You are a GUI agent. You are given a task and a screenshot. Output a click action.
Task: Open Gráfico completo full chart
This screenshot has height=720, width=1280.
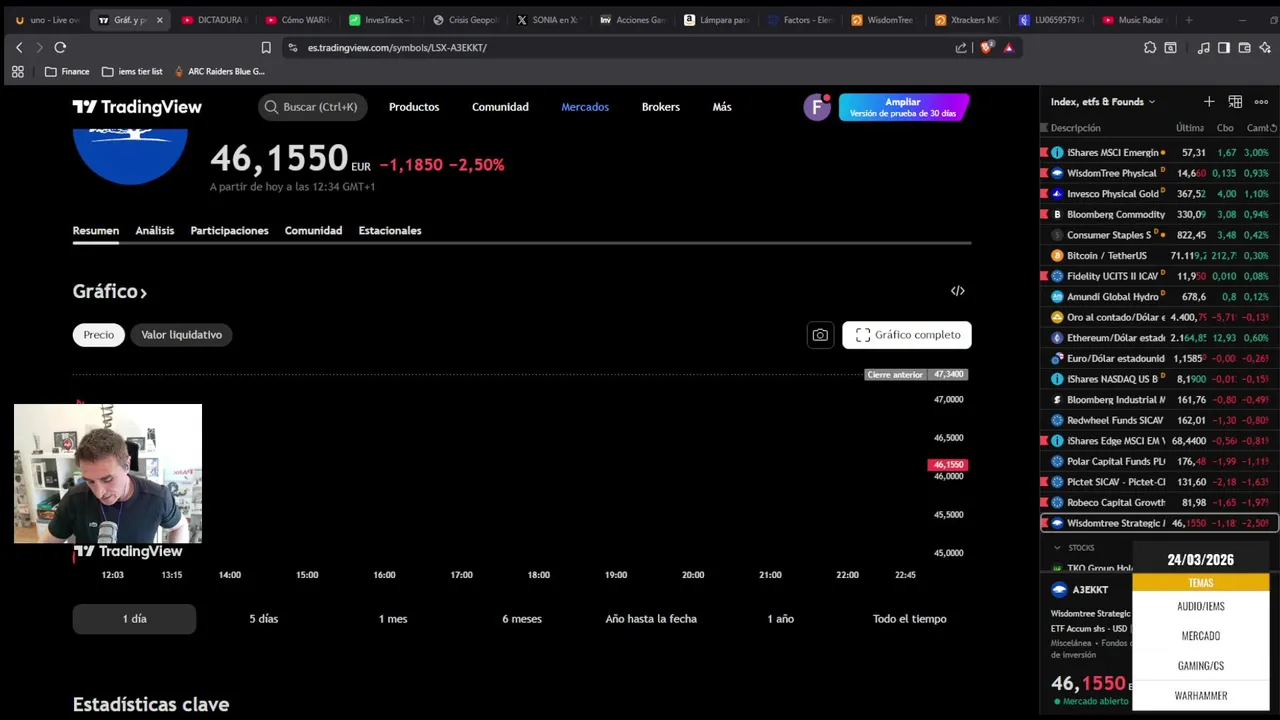coord(907,335)
